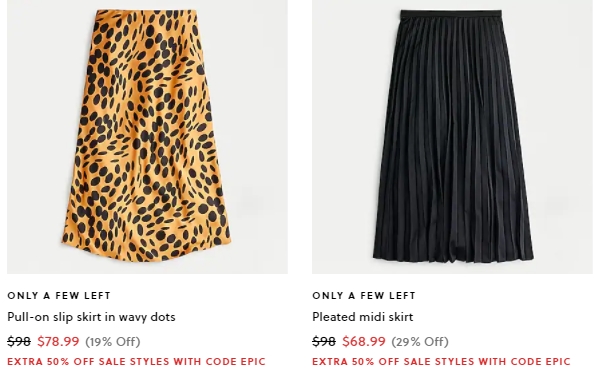This screenshot has width=596, height=373.
Task: Click the bottom hem of the pleated skirt
Action: 453,257
